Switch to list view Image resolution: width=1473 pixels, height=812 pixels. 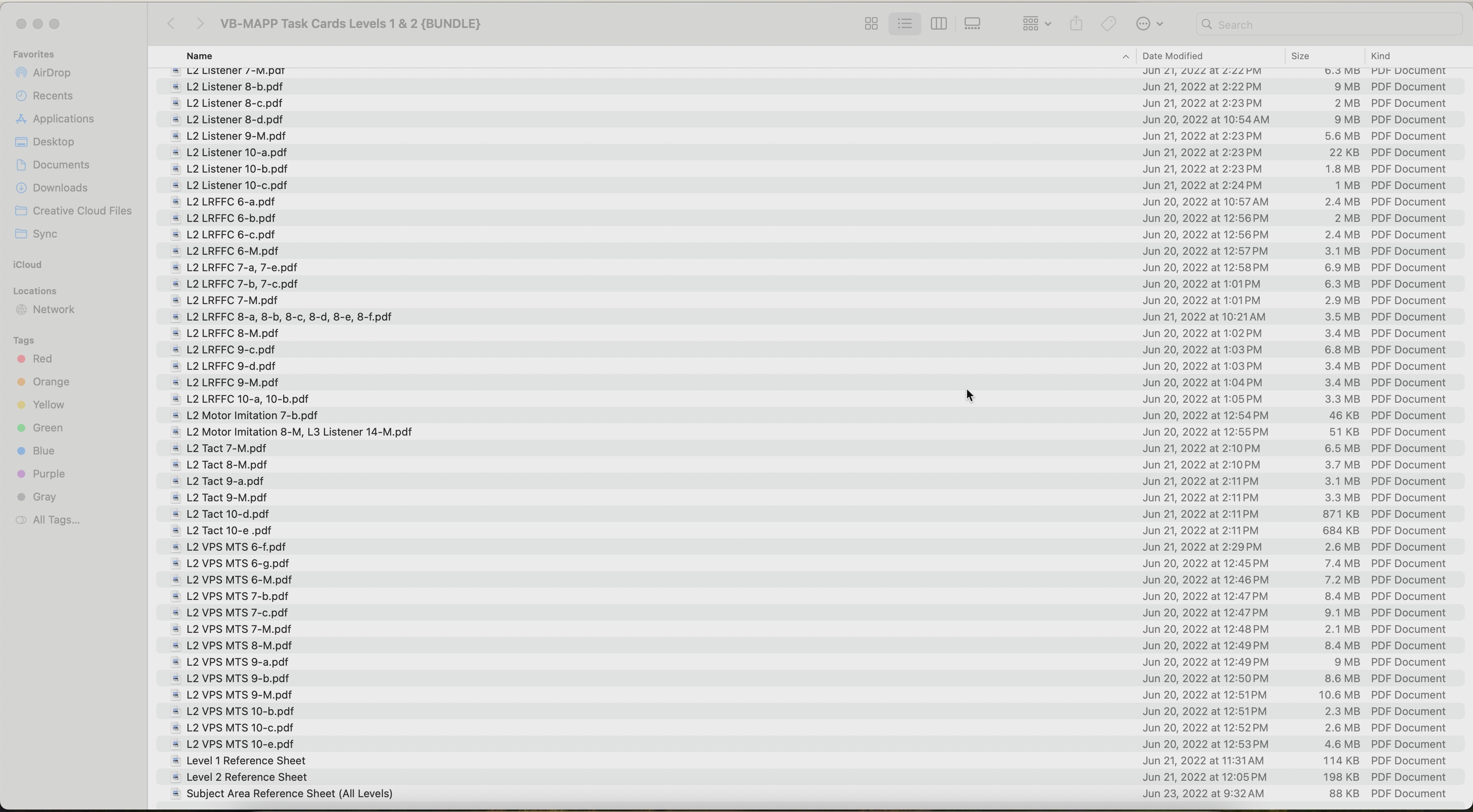point(905,24)
